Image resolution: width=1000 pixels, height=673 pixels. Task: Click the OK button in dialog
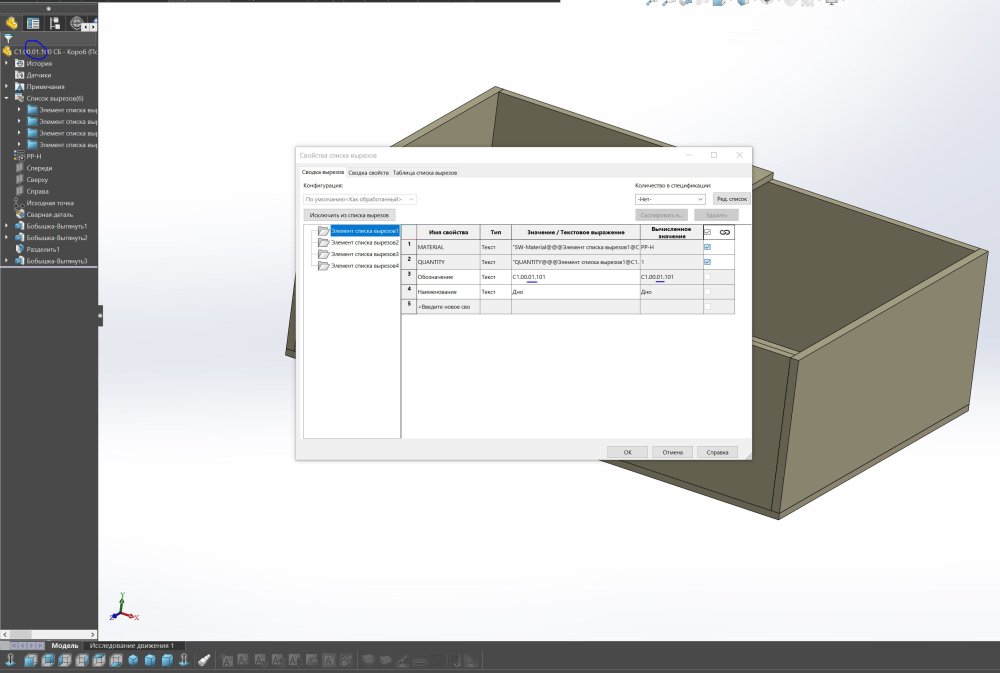(x=628, y=452)
